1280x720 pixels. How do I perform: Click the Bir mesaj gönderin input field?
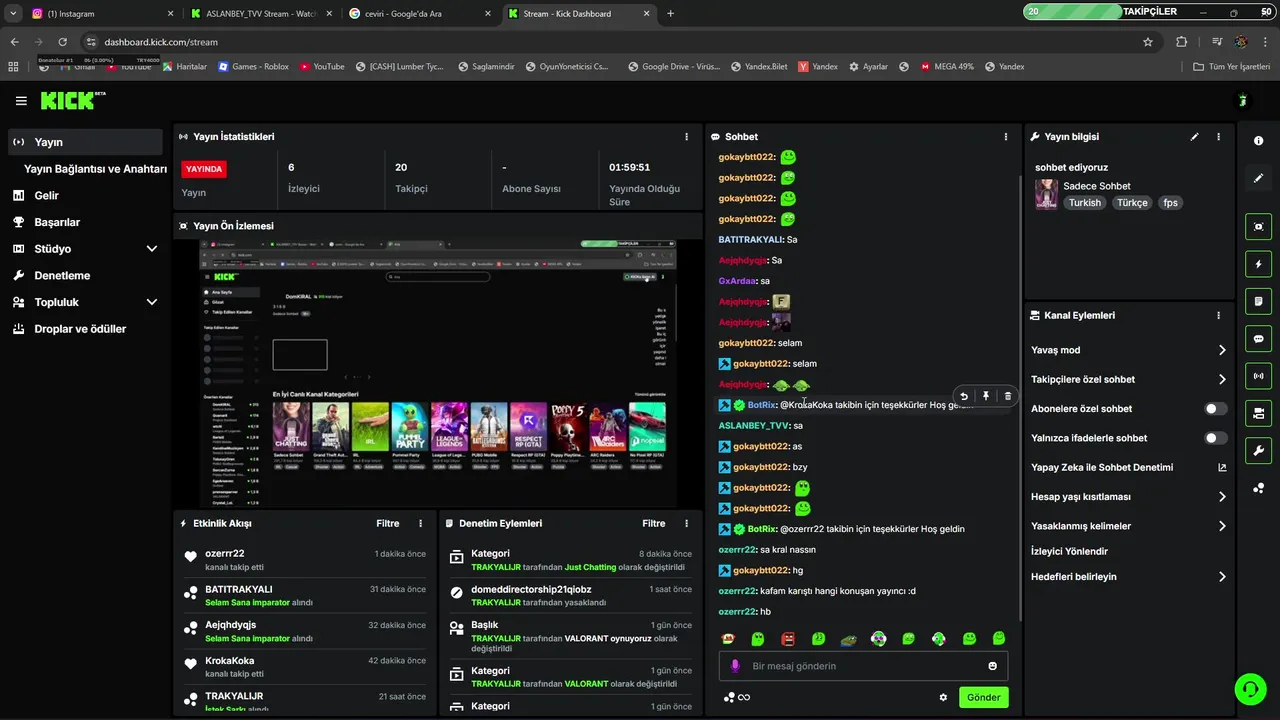[x=863, y=666]
